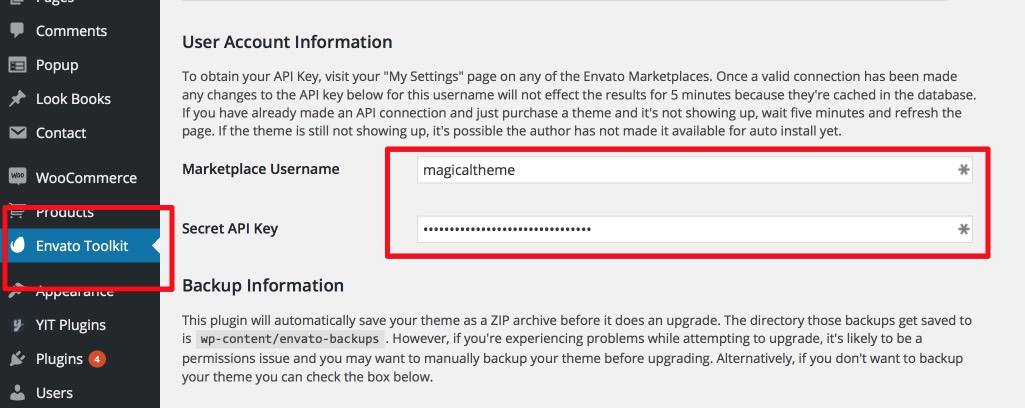Focus the Marketplace Username input field
Screen dimensions: 1025x408
tap(694, 170)
